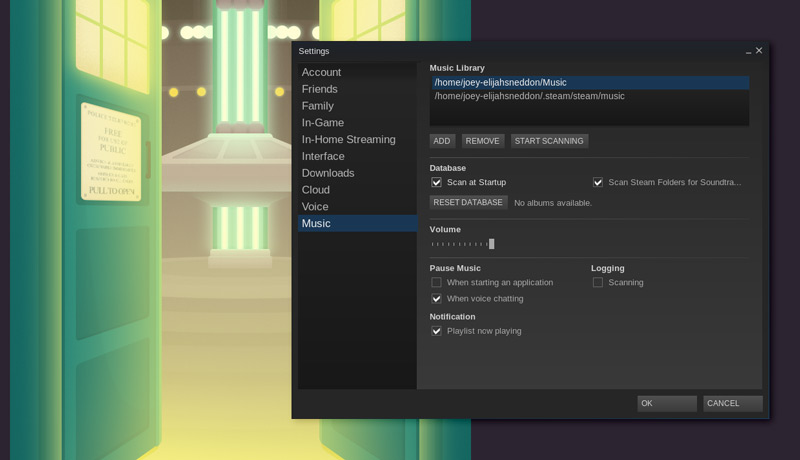Enable the Scanning logging checkbox
Viewport: 800px width, 460px height.
(598, 283)
